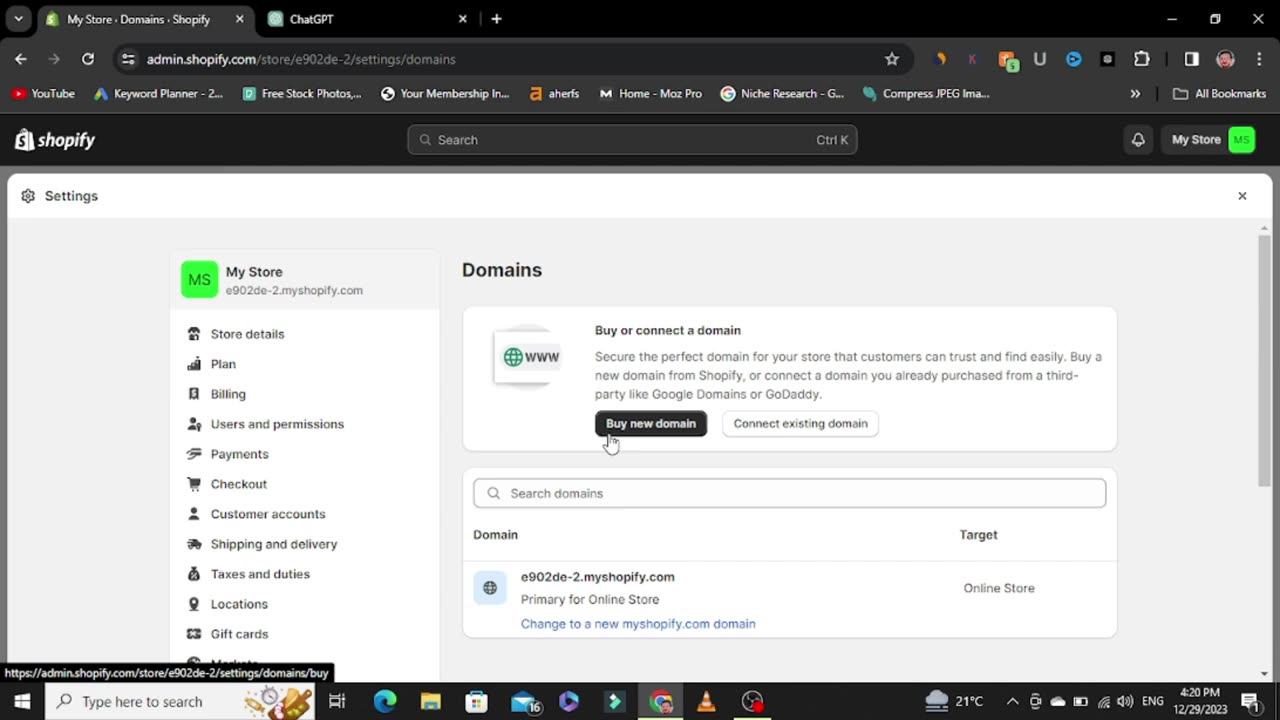Click the My Store green MS avatar
1280x720 pixels.
199,280
